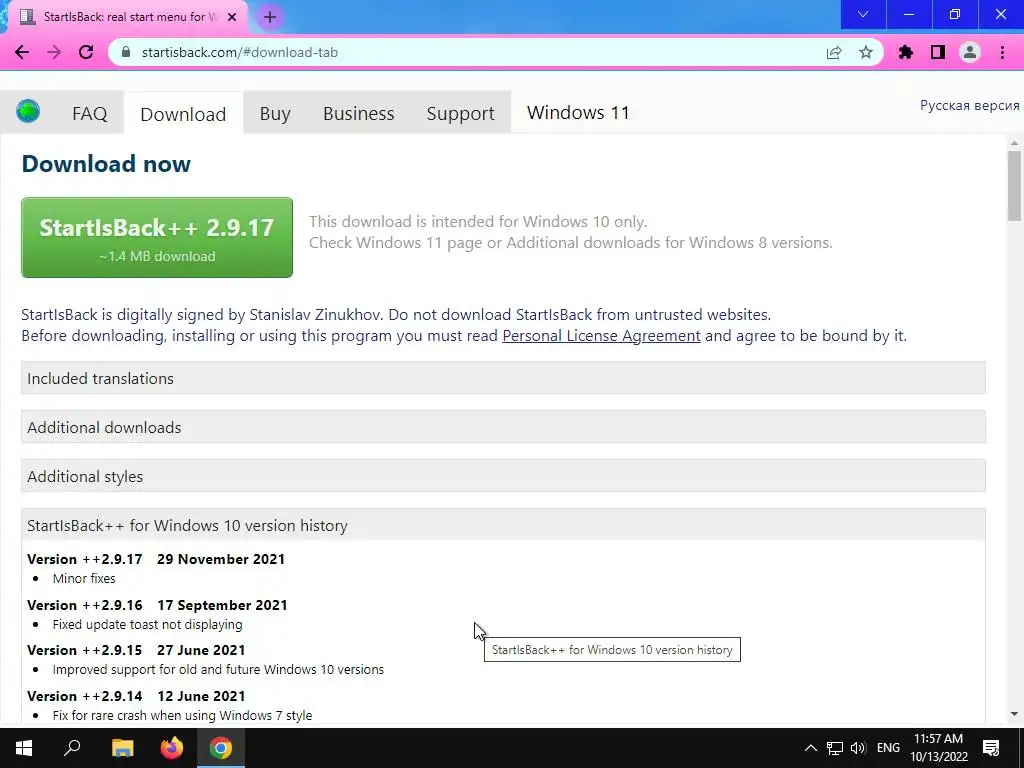The image size is (1024, 768).
Task: Click the scrollbar up arrow
Action: 1014,143
